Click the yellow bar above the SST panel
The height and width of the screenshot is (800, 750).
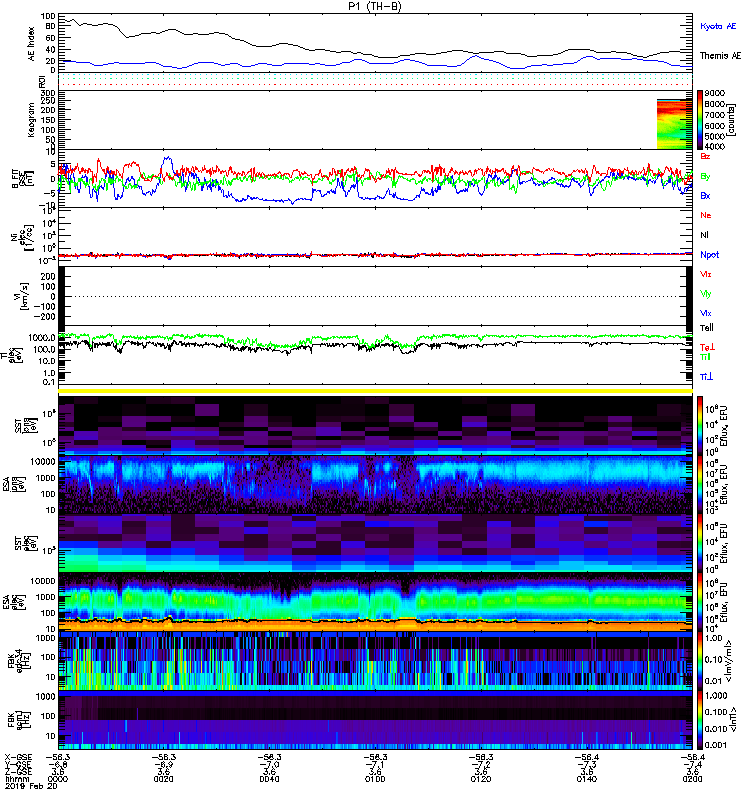pos(376,391)
